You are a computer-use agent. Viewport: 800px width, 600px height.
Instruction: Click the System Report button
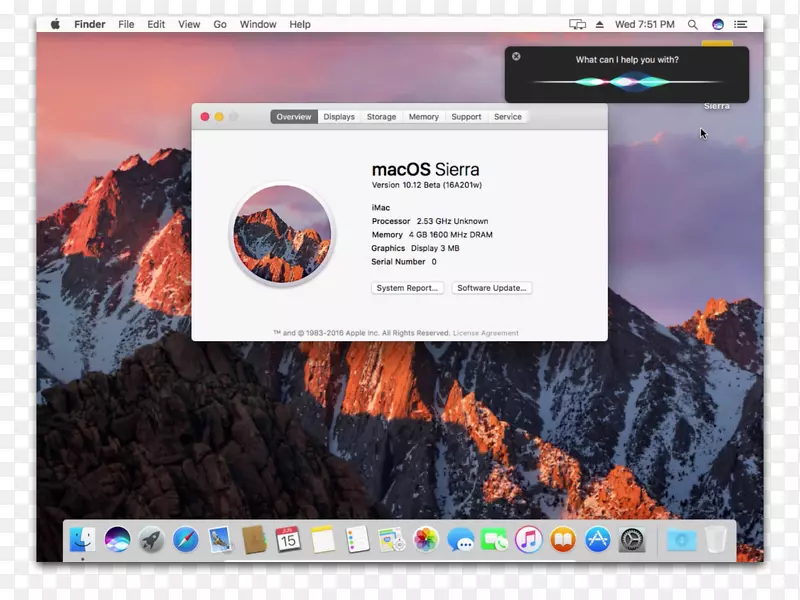[407, 288]
